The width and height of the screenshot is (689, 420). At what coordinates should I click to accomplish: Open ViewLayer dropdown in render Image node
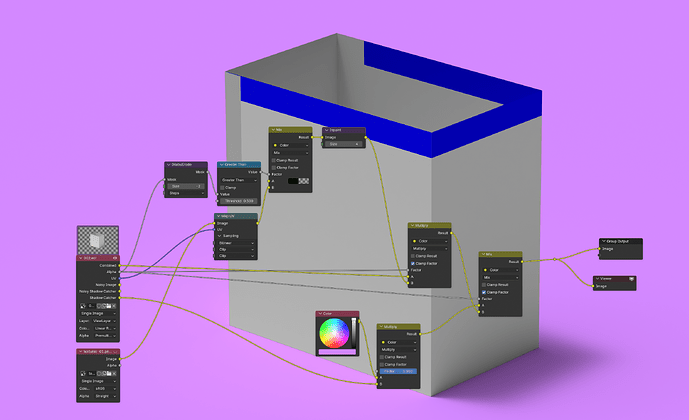[x=104, y=321]
